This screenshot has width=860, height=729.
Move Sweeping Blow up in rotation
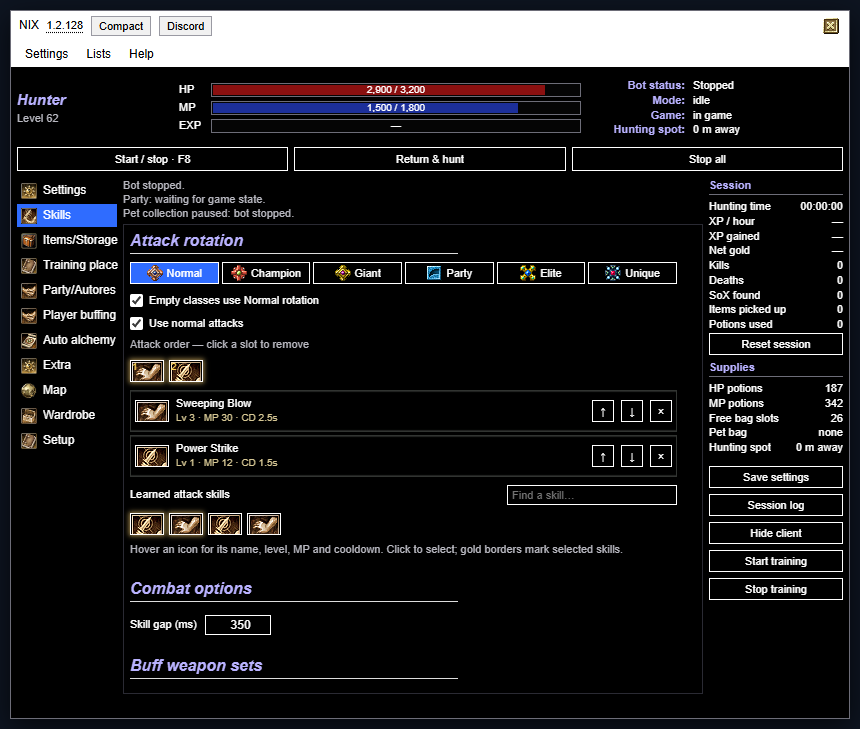603,411
